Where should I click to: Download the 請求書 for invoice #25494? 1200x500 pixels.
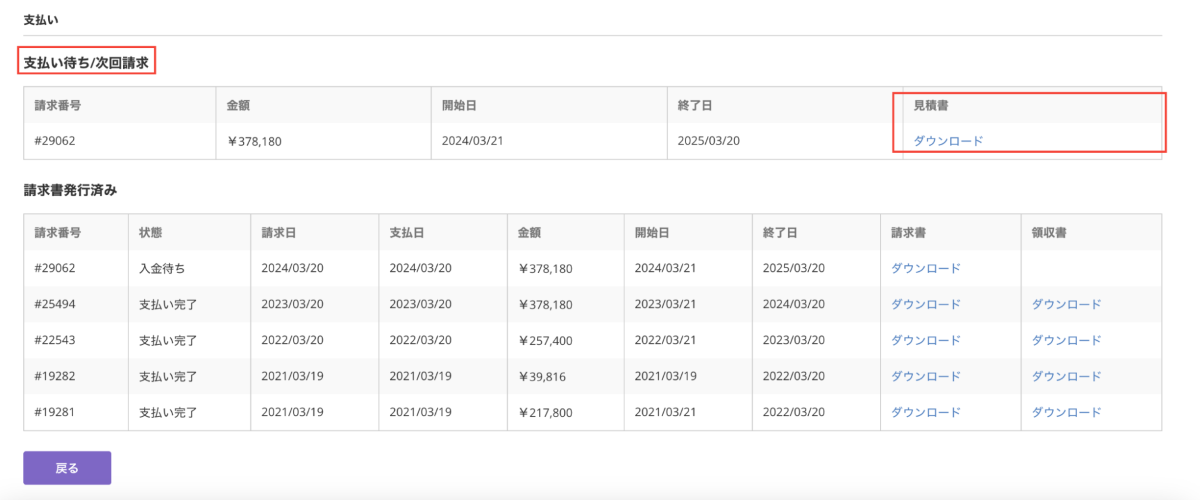pyautogui.click(x=925, y=304)
